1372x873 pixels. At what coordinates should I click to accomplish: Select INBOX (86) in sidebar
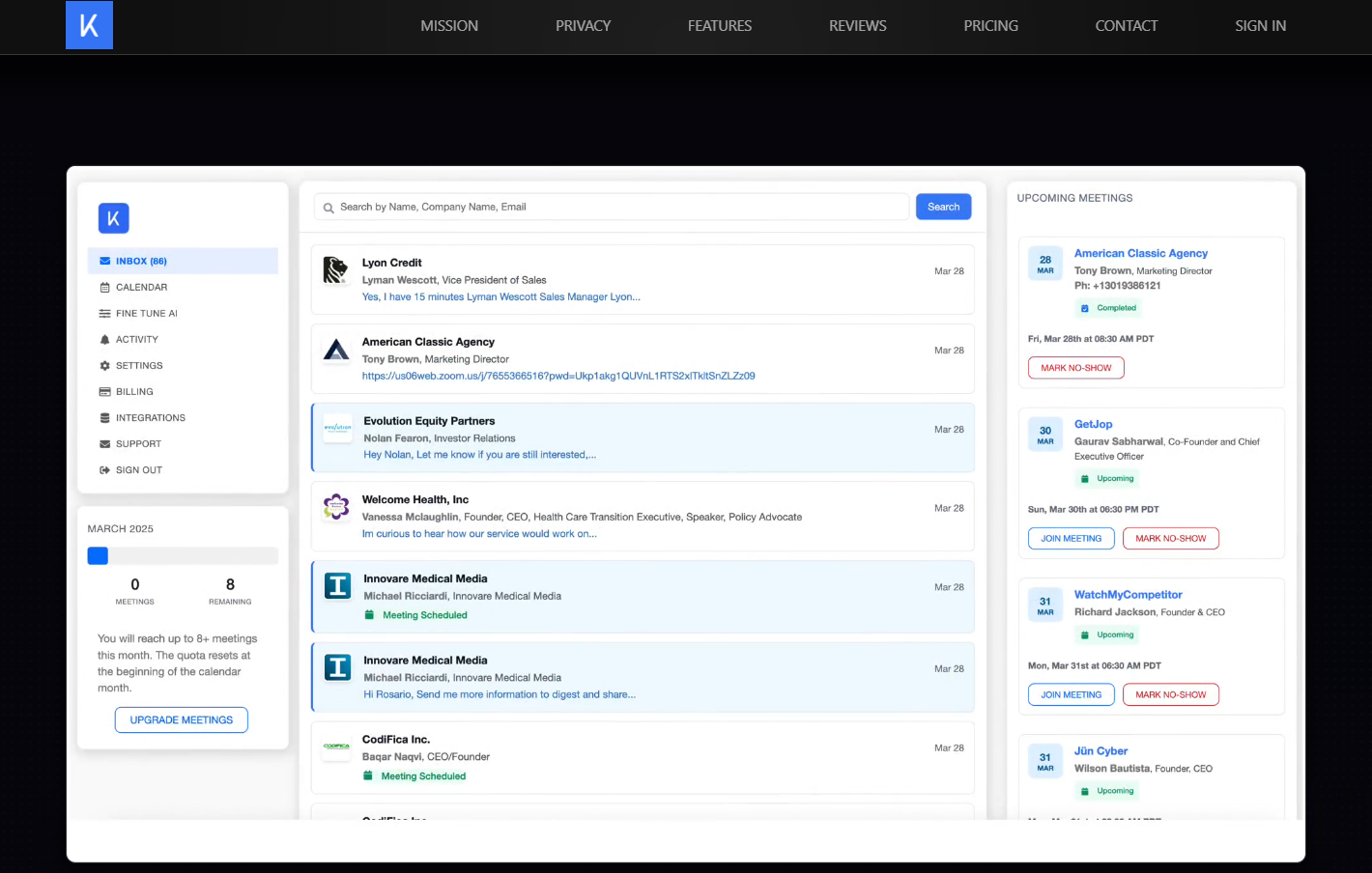pyautogui.click(x=183, y=261)
